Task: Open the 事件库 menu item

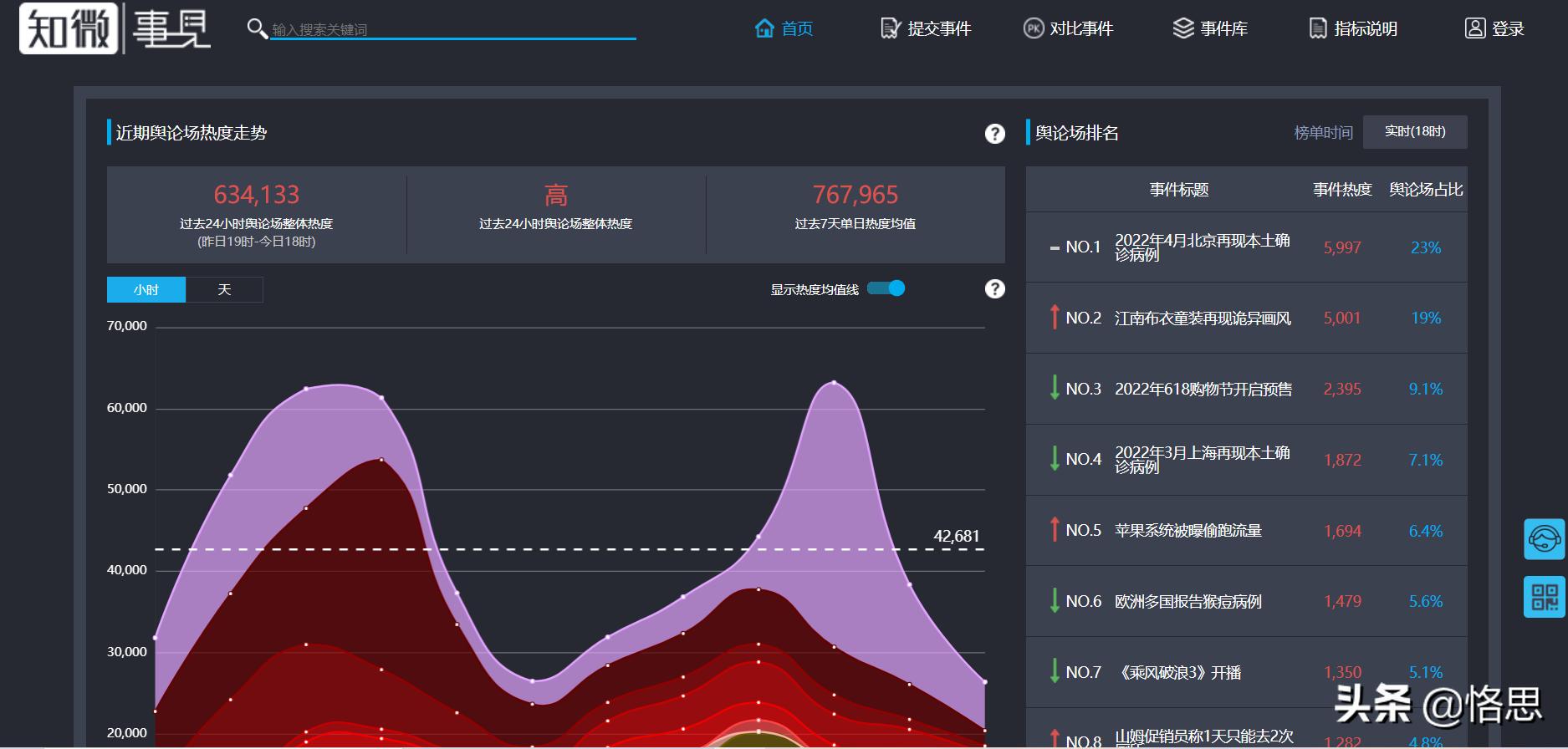Action: pyautogui.click(x=1210, y=28)
